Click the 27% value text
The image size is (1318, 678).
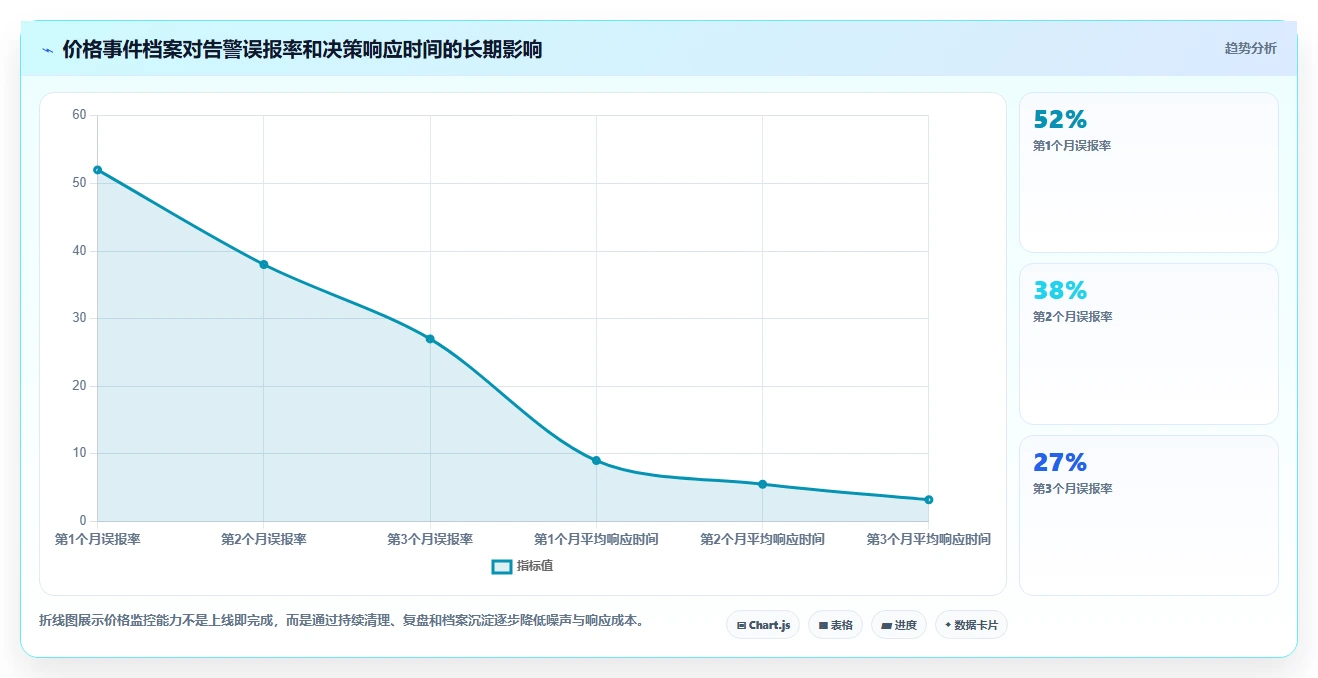(x=1060, y=463)
